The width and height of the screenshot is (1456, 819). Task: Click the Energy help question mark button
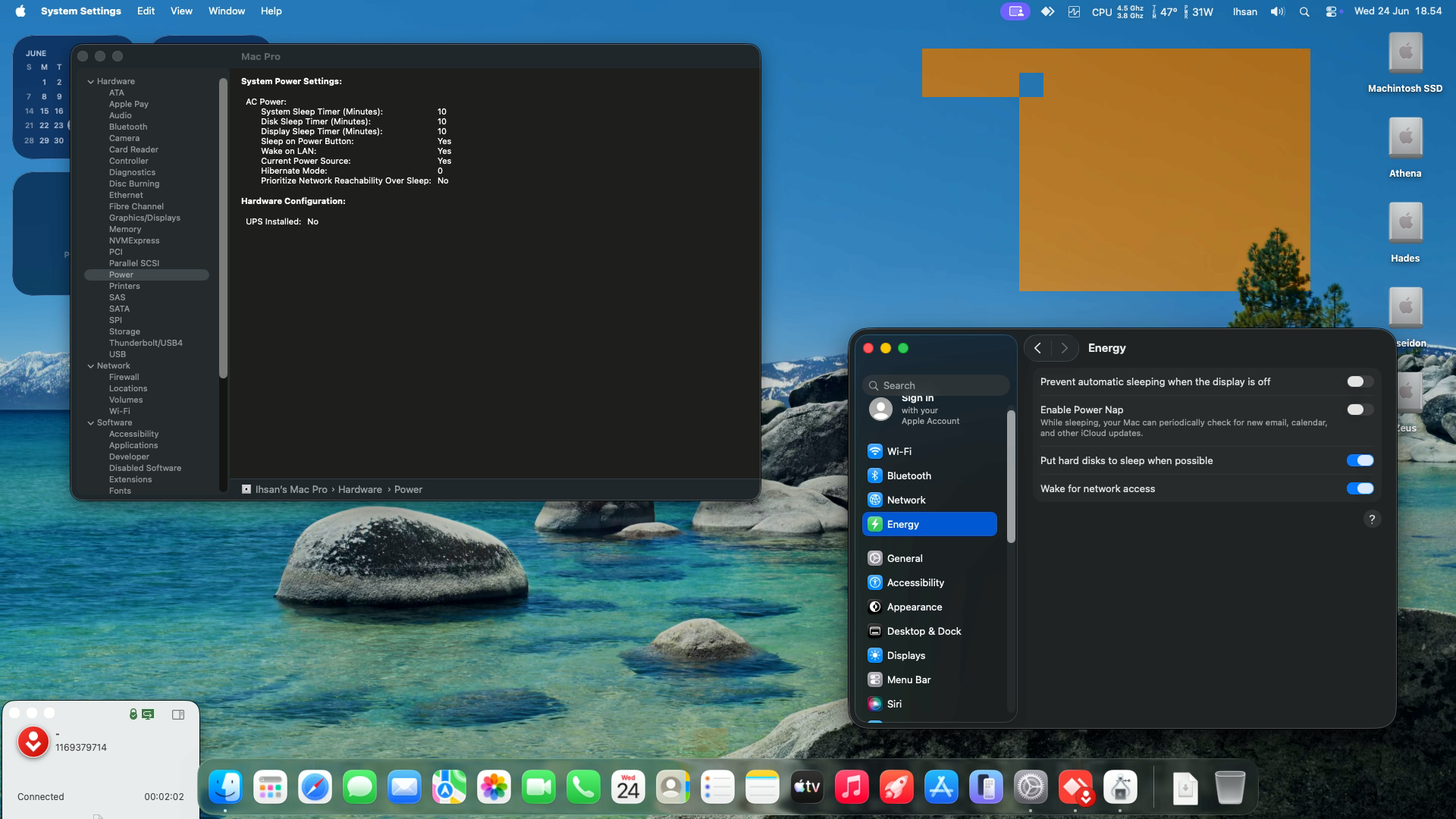tap(1371, 519)
